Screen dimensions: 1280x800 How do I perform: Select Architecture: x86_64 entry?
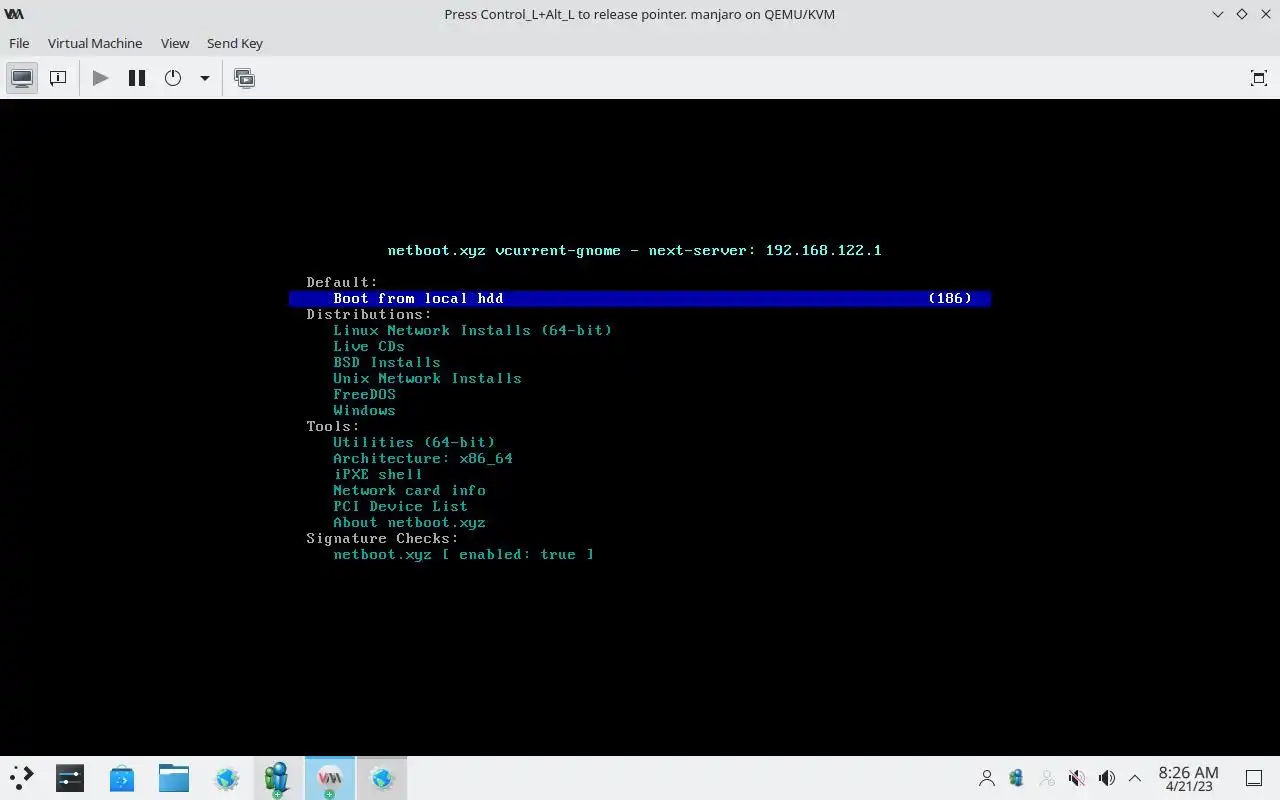[x=423, y=458]
